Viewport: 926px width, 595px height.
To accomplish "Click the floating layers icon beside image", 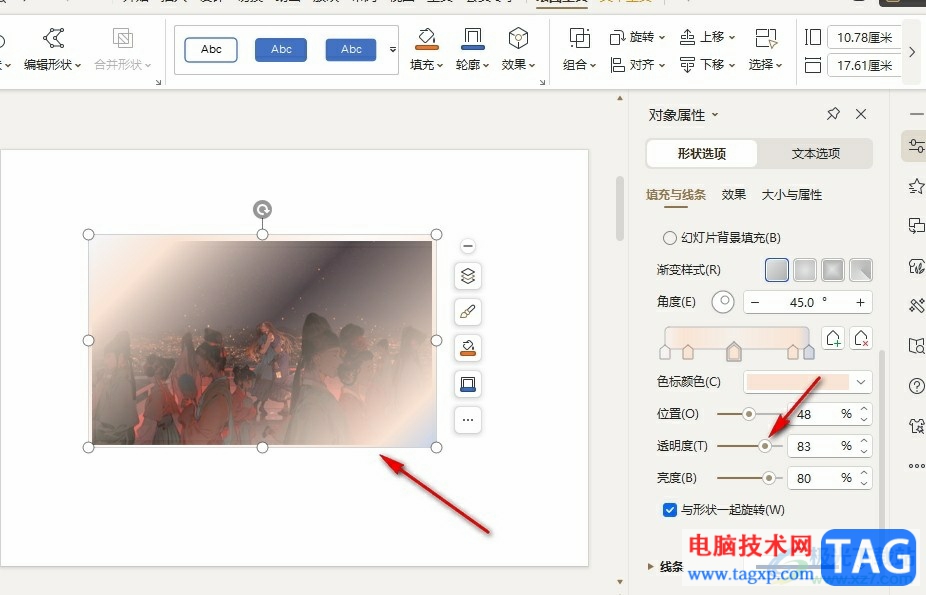I will (468, 276).
